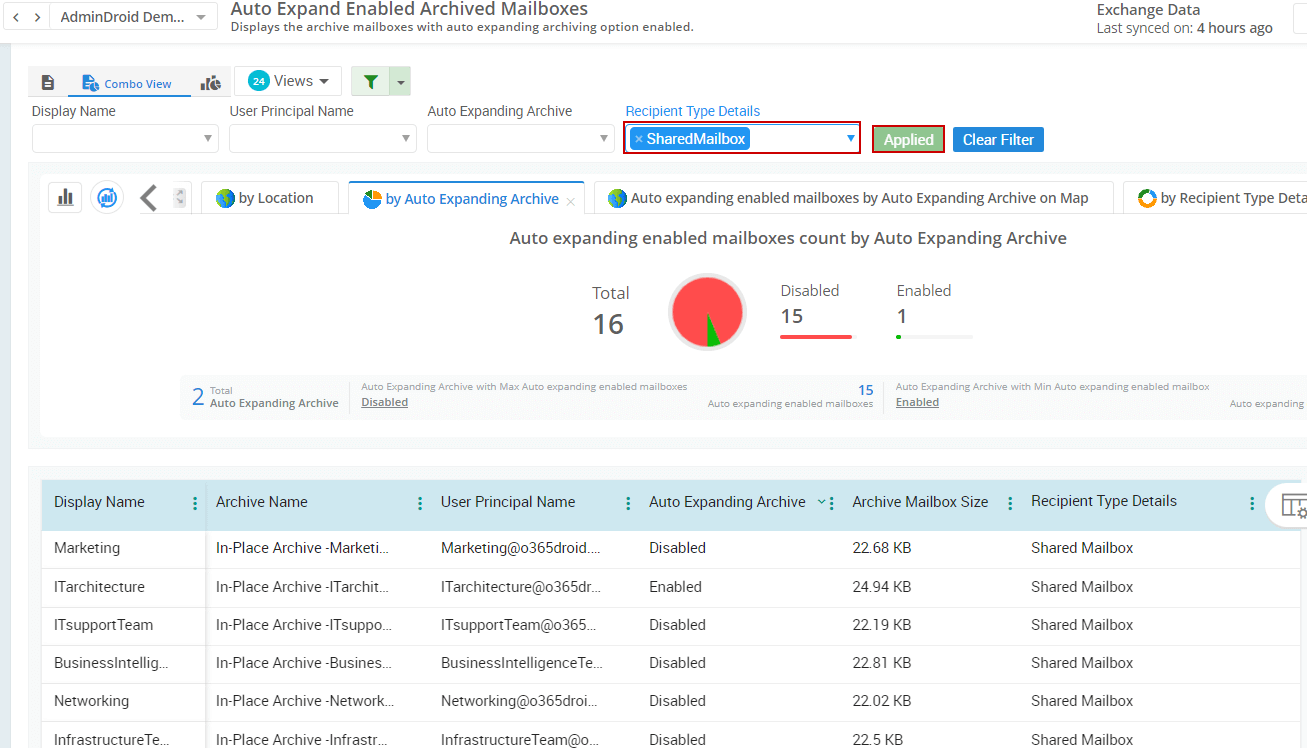1307x748 pixels.
Task: Switch to the by Location chart tab
Action: [271, 197]
